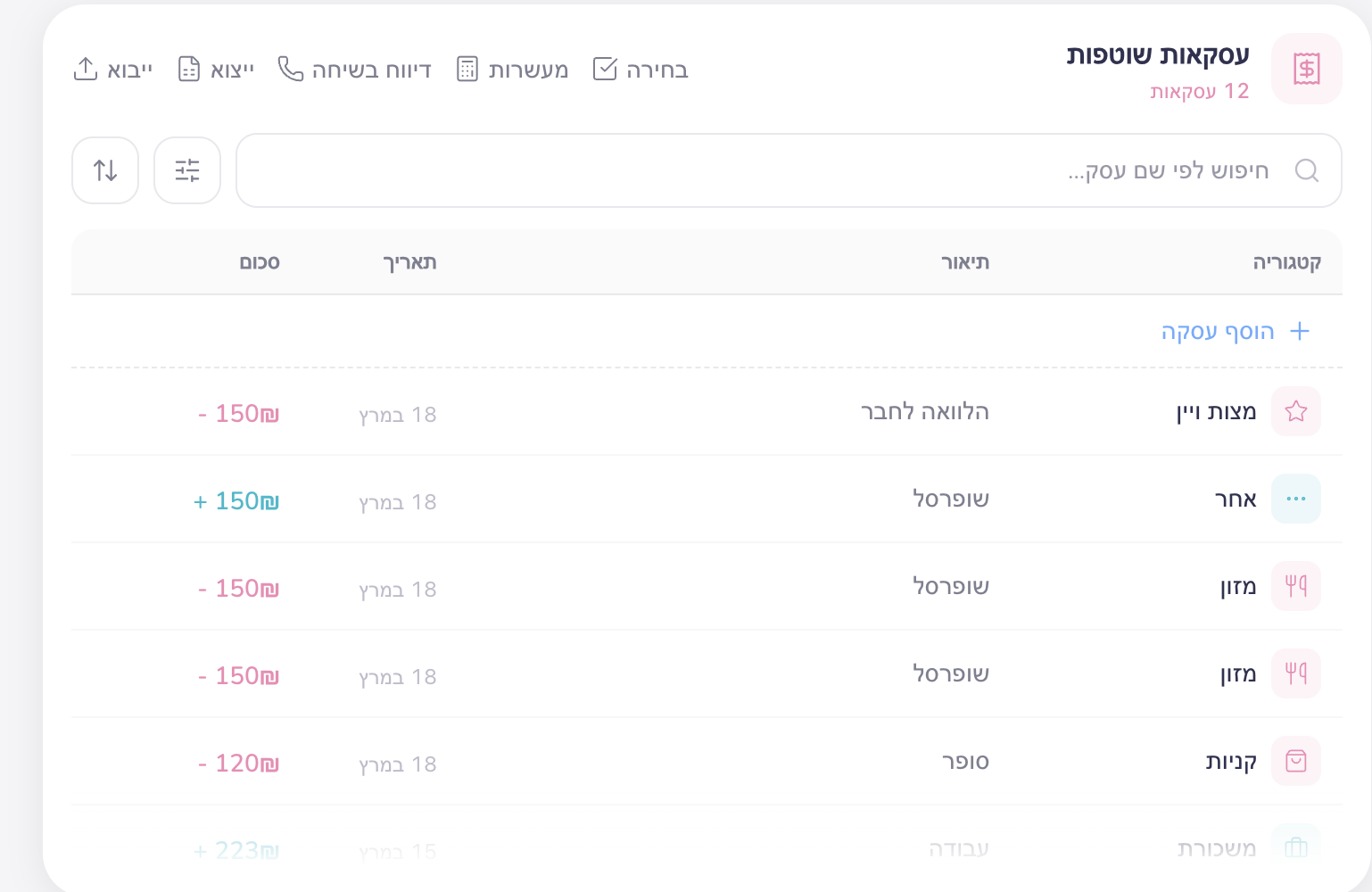Open the tithes (מעשרות) calculator

pos(513,70)
